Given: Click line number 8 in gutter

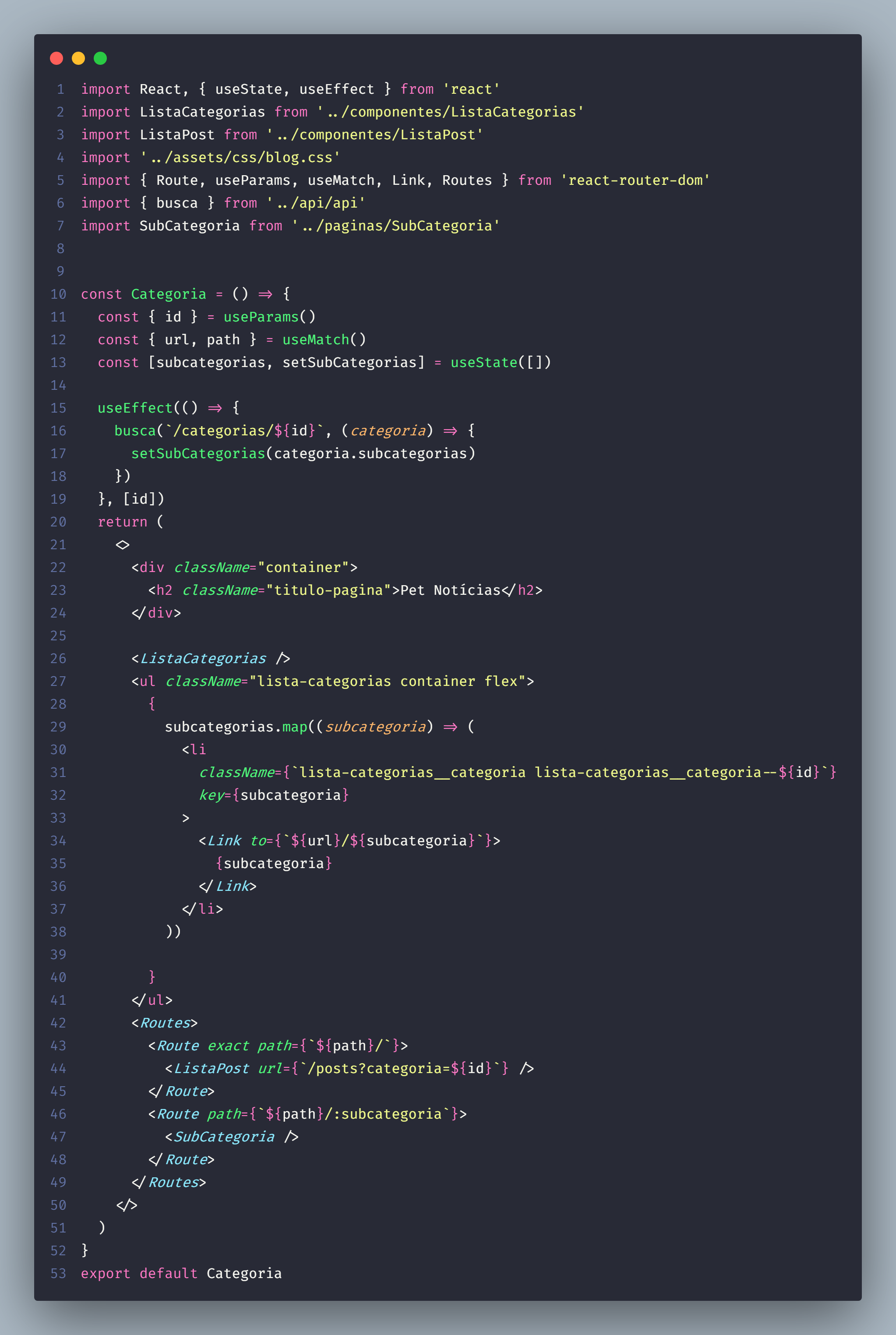Looking at the screenshot, I should [60, 249].
